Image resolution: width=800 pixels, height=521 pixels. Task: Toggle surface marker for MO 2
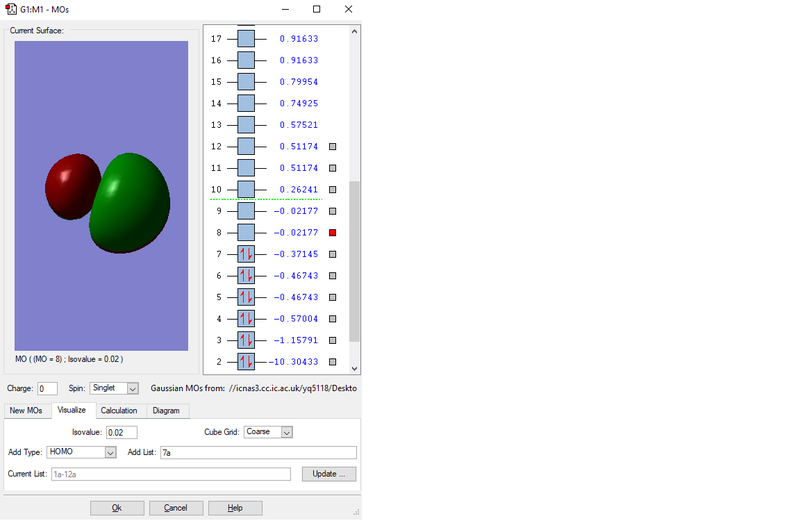click(333, 362)
